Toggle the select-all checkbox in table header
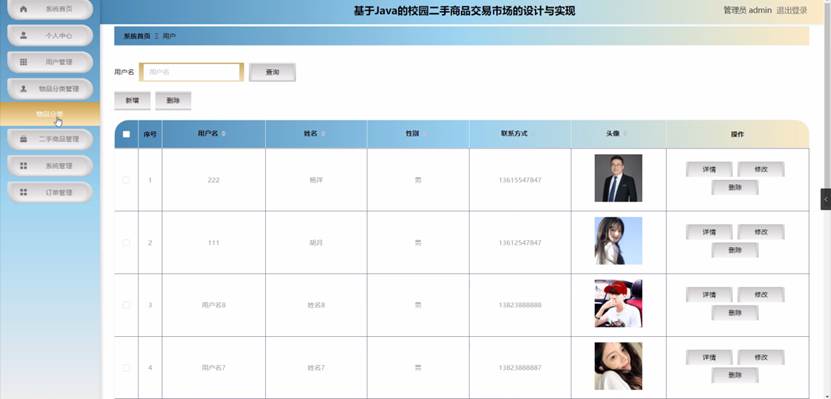Viewport: 831px width, 399px height. pos(126,134)
